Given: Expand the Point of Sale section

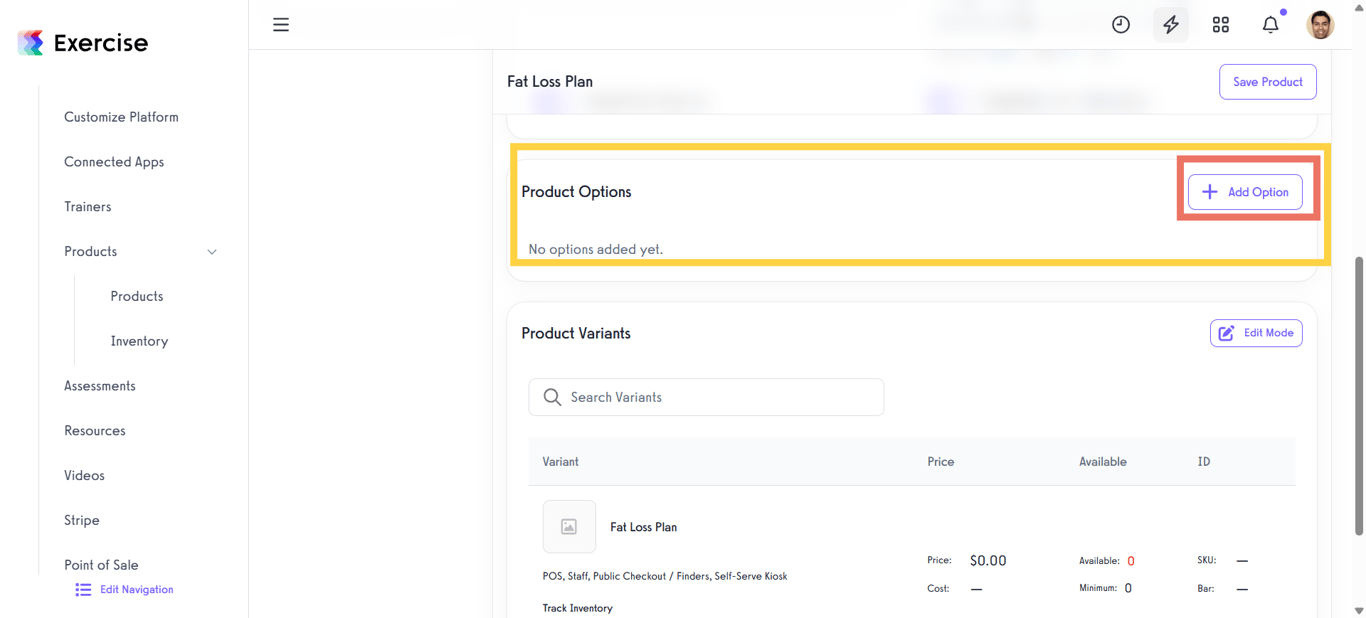Looking at the screenshot, I should point(101,564).
